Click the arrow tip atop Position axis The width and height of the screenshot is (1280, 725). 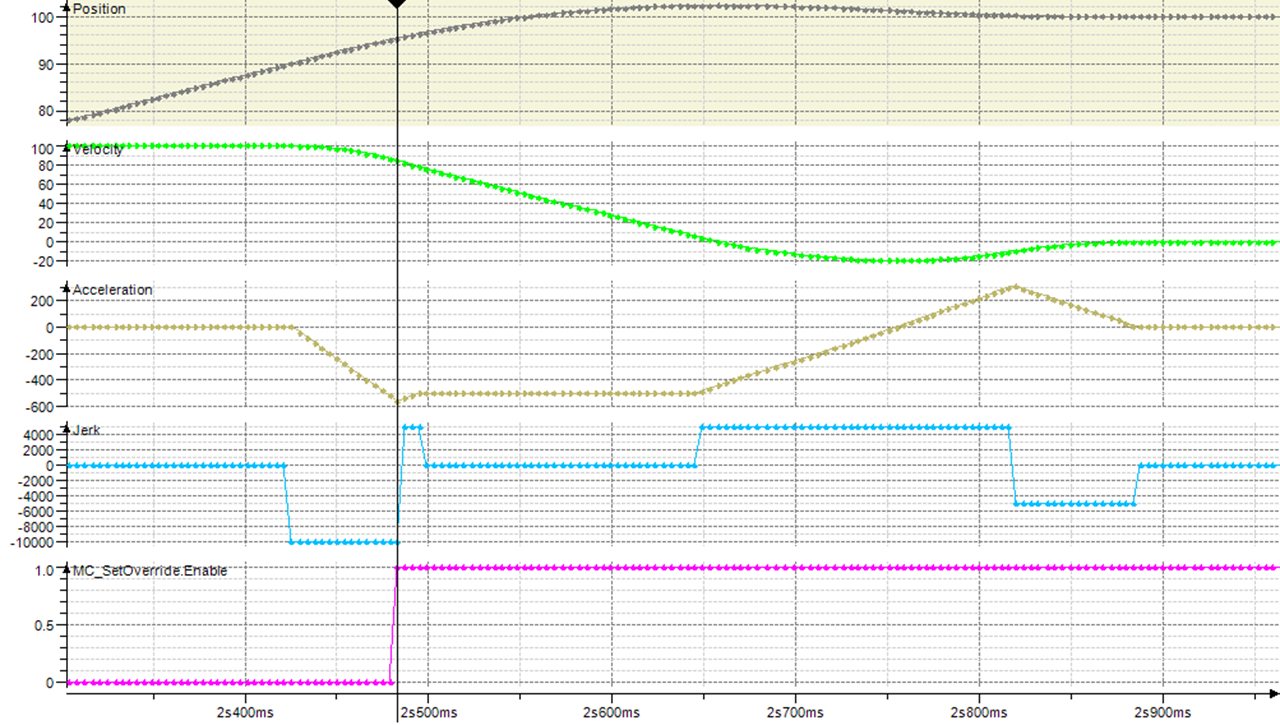[66, 8]
